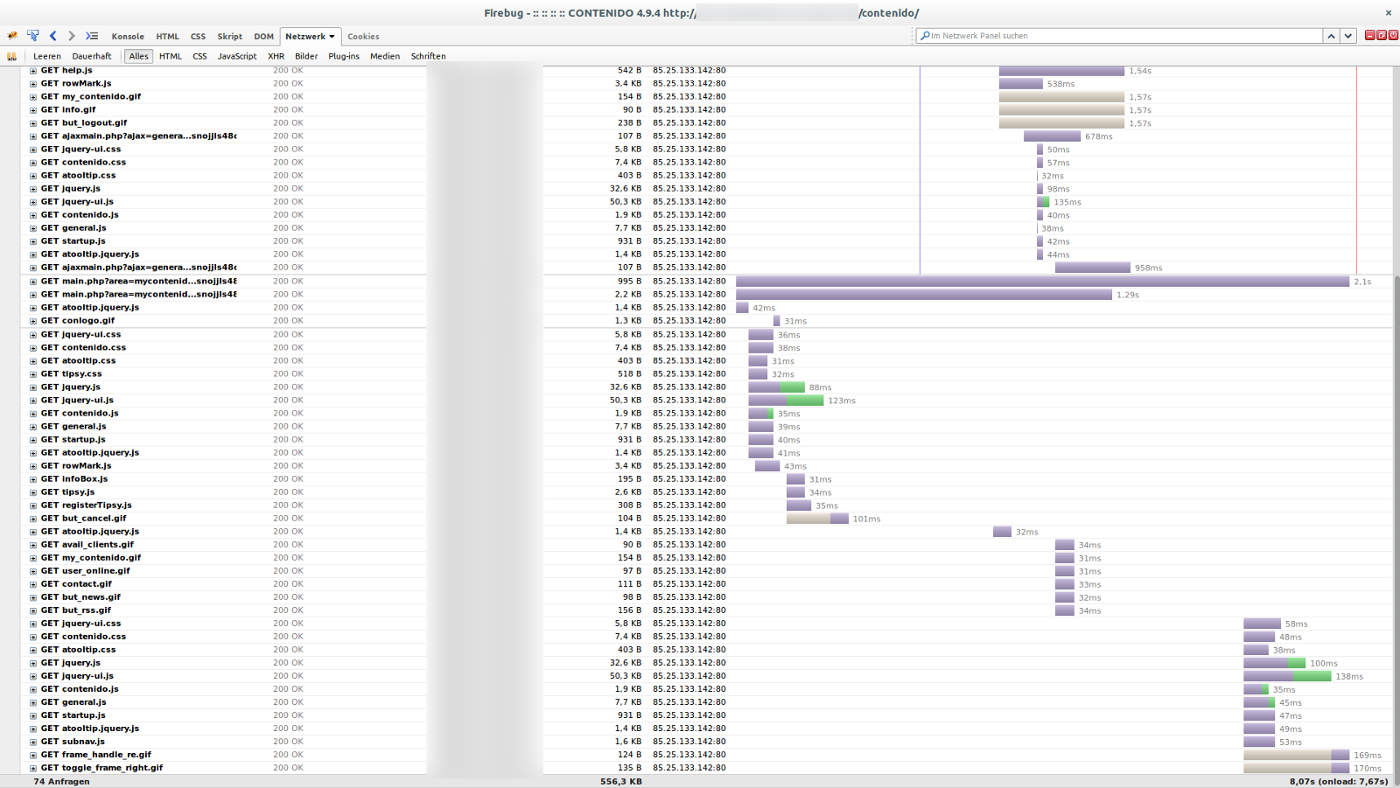Click break-on icon left of Leeren

coord(12,57)
